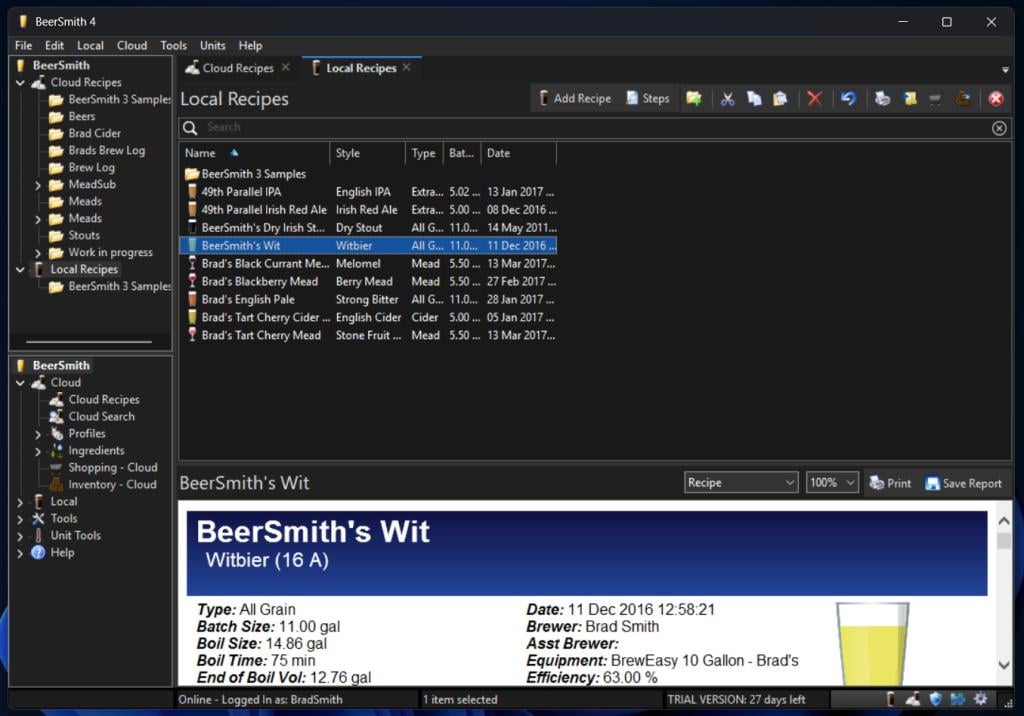The height and width of the screenshot is (716, 1024).
Task: Click the Copy icon in toolbar
Action: click(x=754, y=98)
